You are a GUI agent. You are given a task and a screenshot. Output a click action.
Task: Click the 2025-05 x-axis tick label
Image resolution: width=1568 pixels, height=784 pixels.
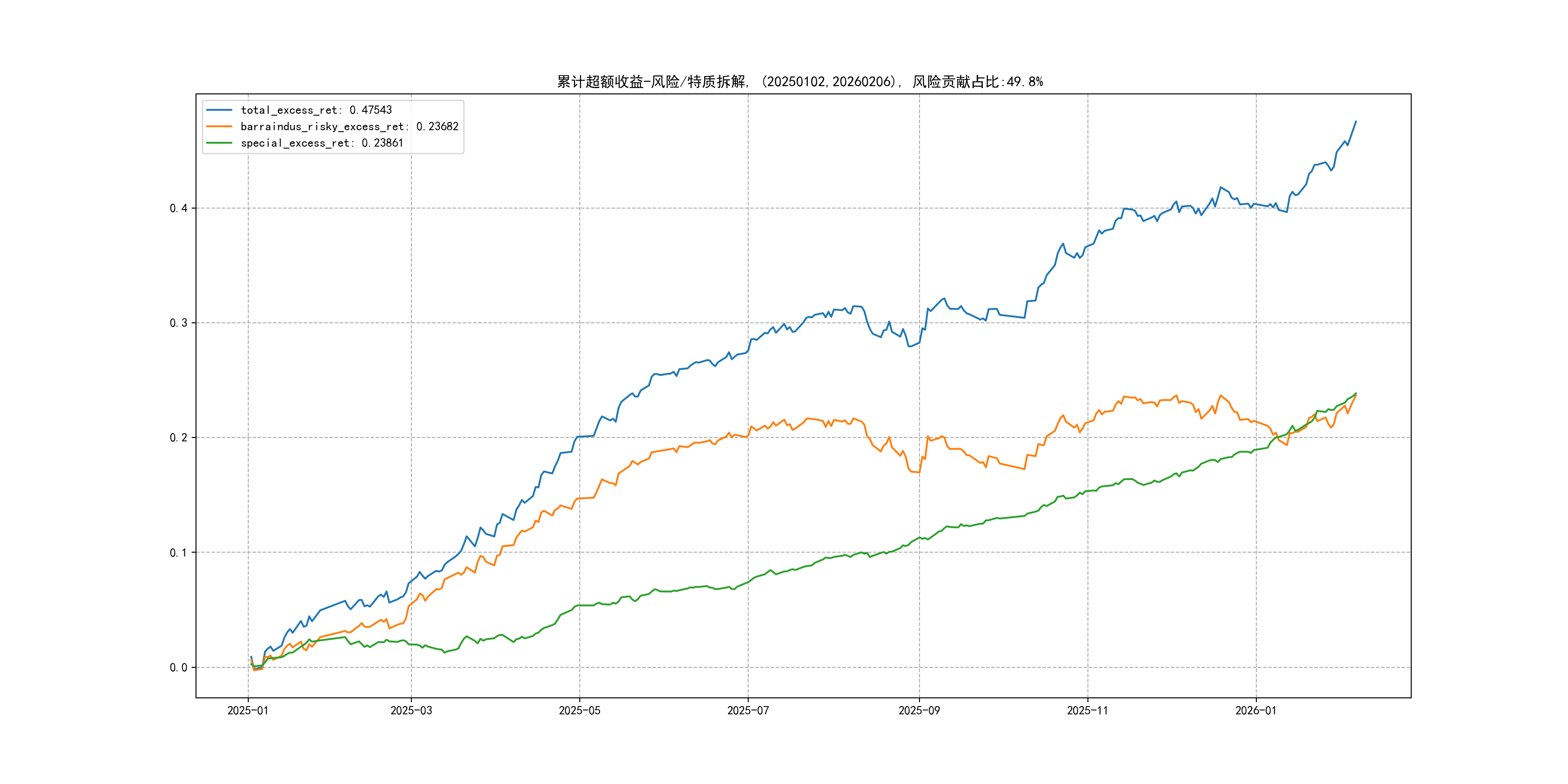click(579, 710)
